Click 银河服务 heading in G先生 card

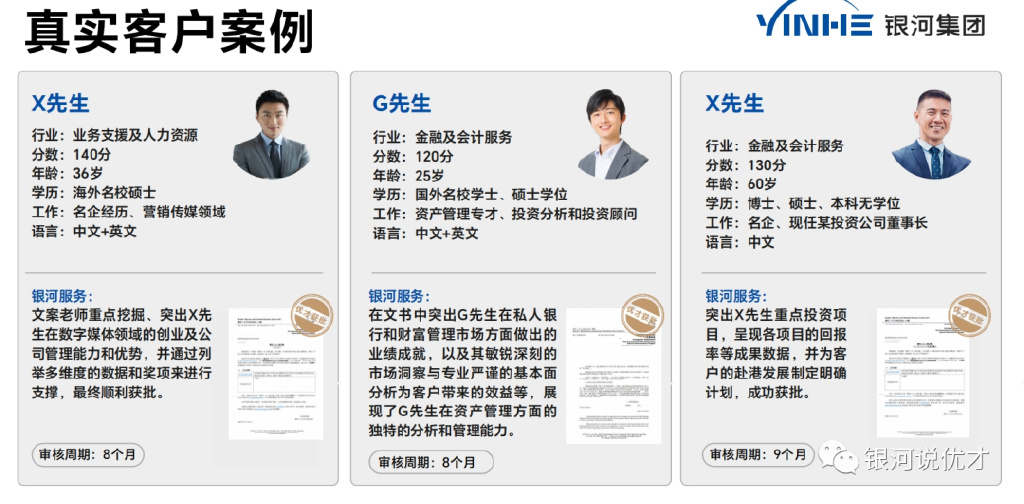click(400, 296)
